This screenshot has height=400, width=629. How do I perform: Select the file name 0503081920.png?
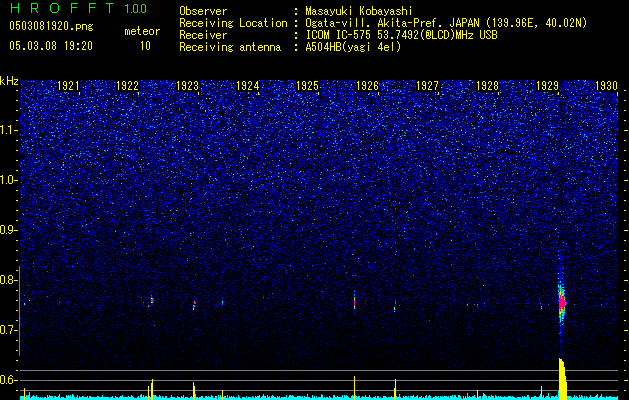tap(51, 26)
